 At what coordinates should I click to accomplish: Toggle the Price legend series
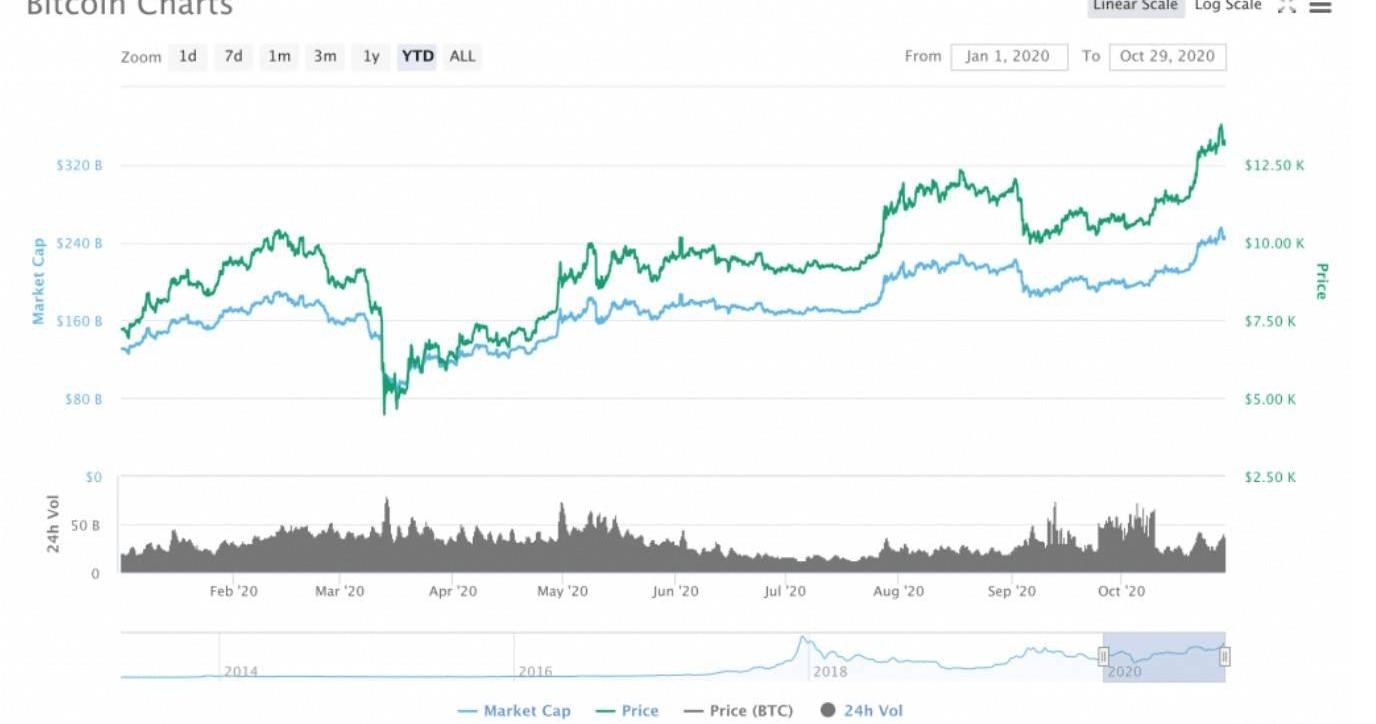click(626, 711)
